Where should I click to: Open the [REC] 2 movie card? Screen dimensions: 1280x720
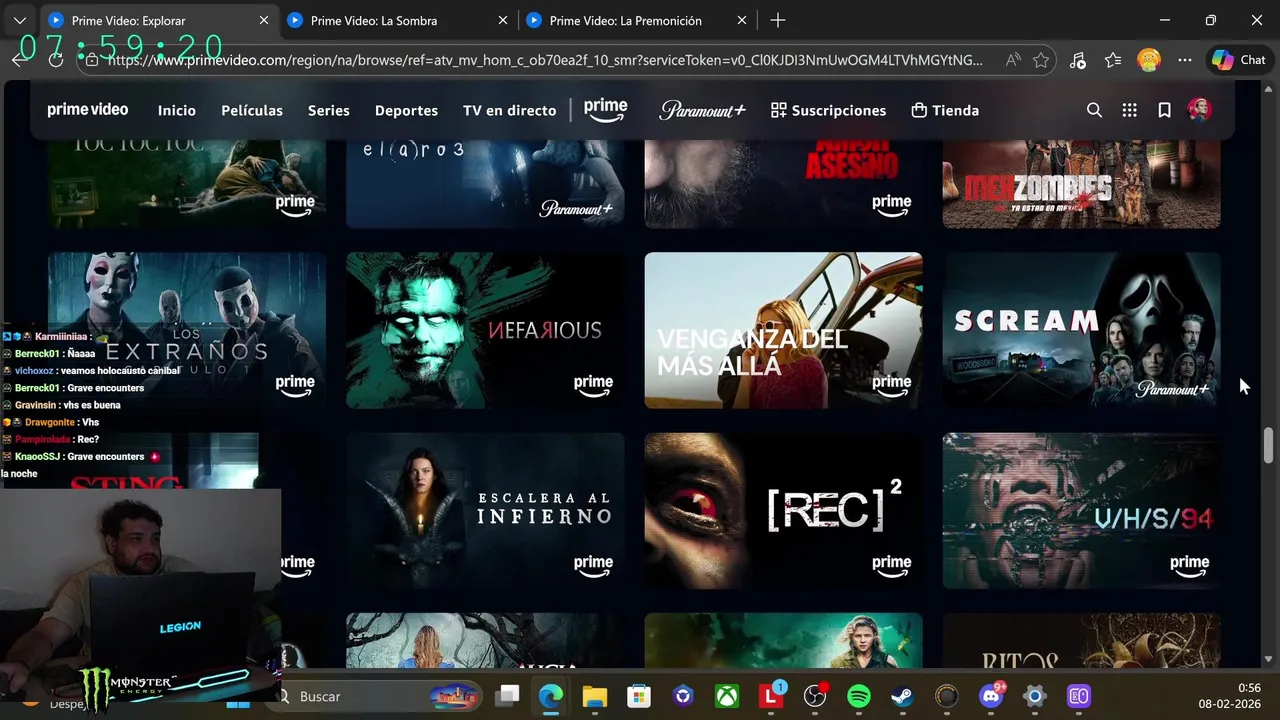click(x=783, y=510)
